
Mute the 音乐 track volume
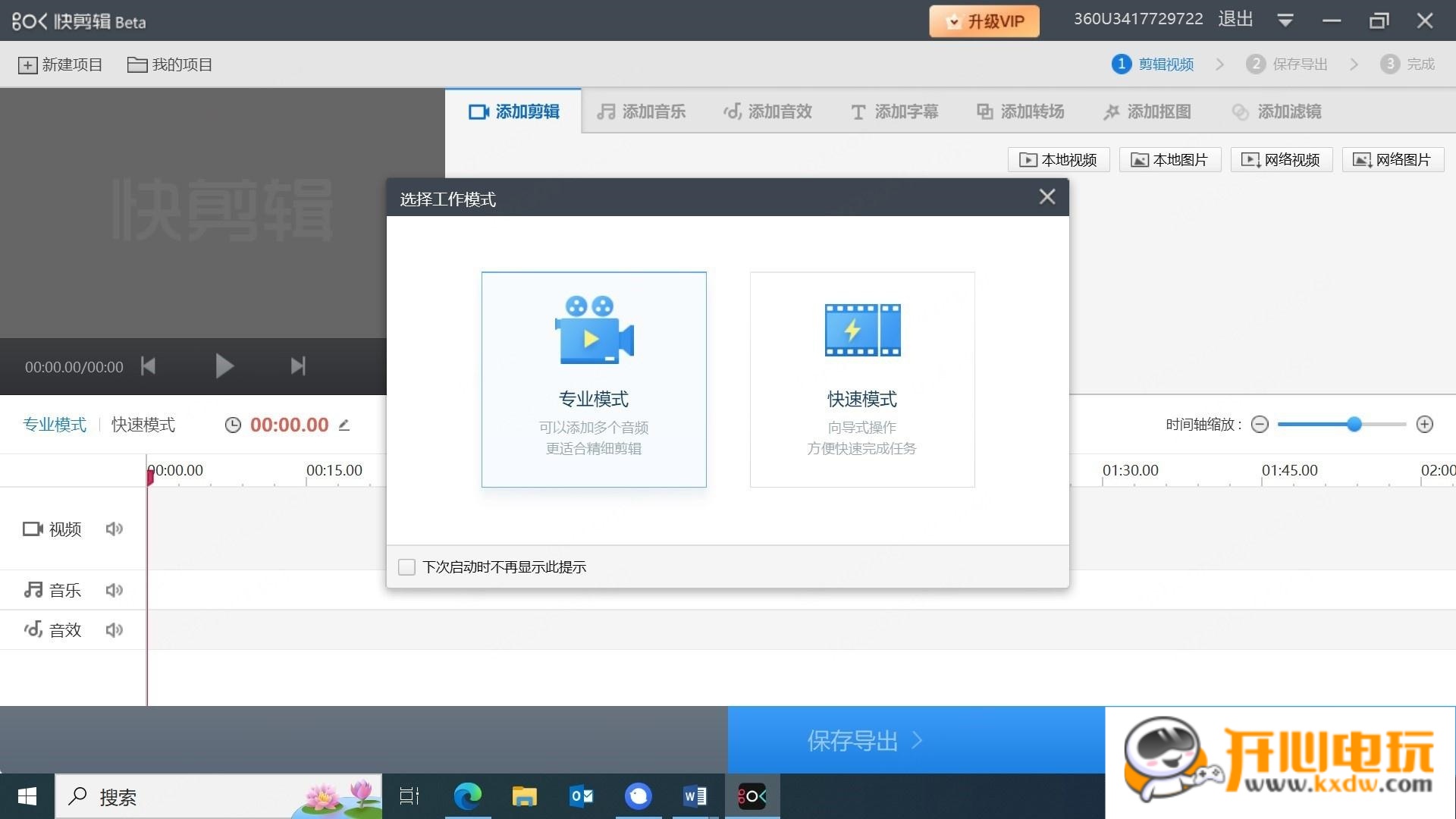click(114, 590)
